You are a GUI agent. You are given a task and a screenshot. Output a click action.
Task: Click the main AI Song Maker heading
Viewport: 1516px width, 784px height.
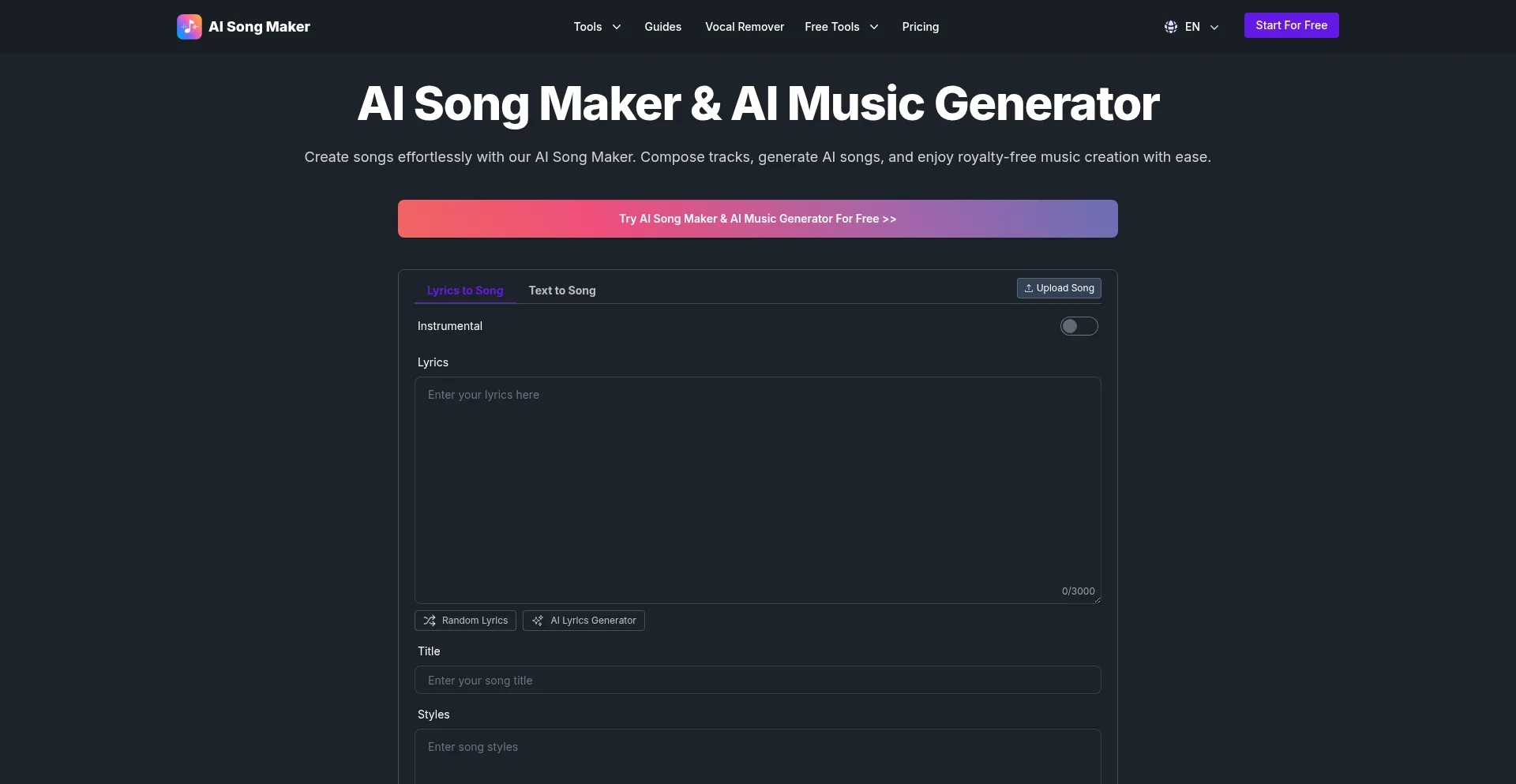tap(758, 104)
